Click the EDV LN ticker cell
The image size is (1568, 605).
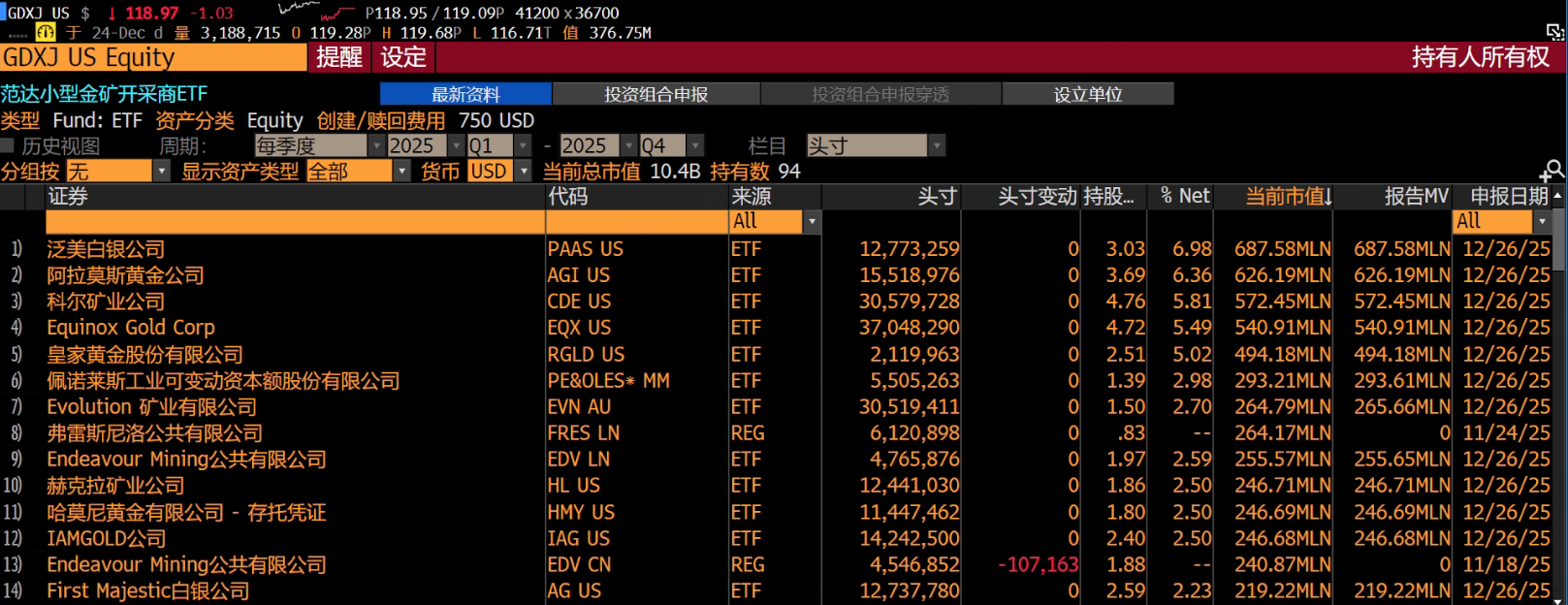579,460
